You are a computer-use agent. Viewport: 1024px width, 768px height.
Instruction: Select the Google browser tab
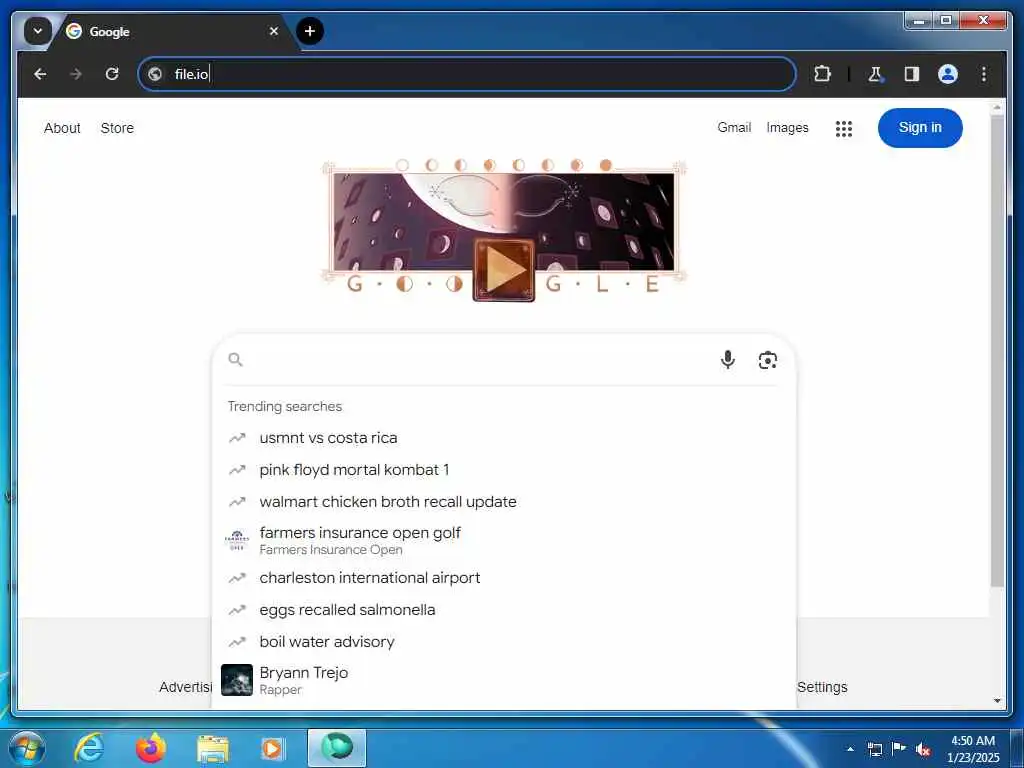(x=173, y=31)
